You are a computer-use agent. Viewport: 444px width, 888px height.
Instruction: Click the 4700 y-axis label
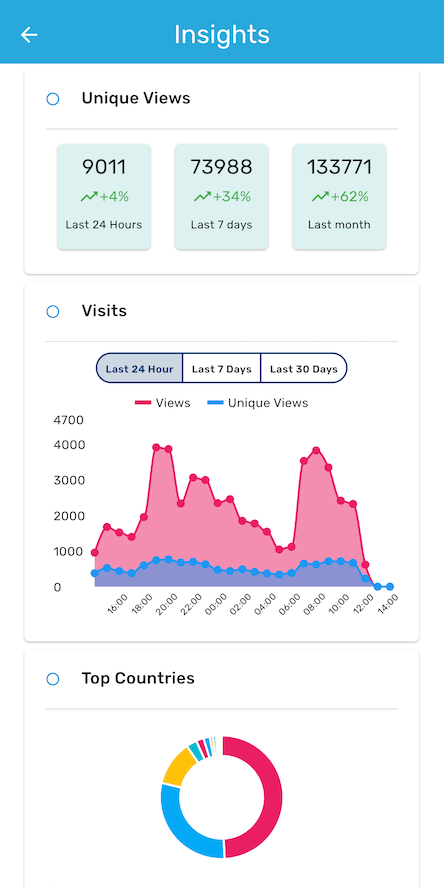[69, 420]
